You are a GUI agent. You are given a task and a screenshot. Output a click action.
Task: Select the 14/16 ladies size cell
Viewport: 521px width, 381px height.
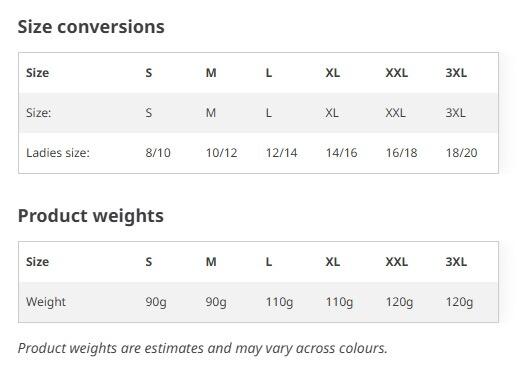[341, 153]
